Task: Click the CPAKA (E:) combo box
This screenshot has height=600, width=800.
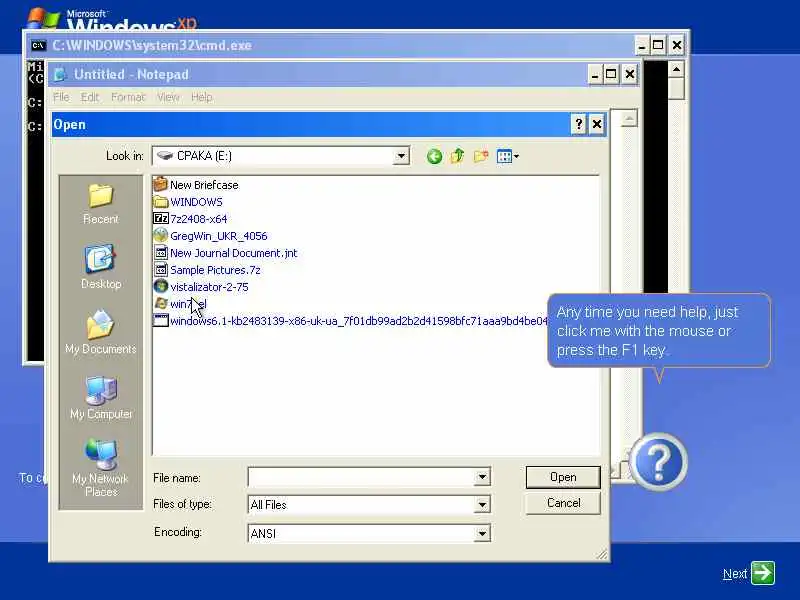Action: pyautogui.click(x=281, y=156)
